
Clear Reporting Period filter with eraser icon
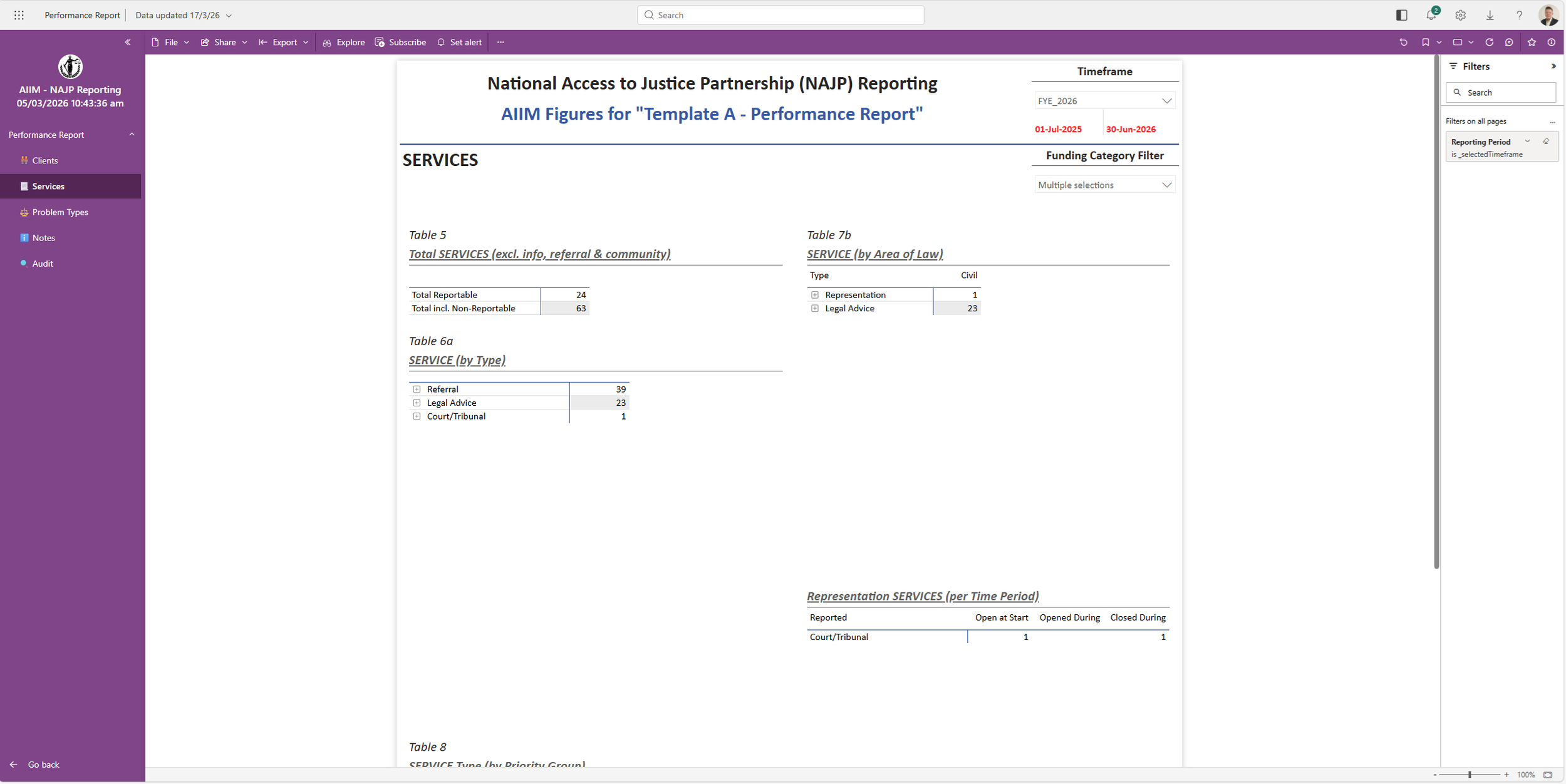1546,142
